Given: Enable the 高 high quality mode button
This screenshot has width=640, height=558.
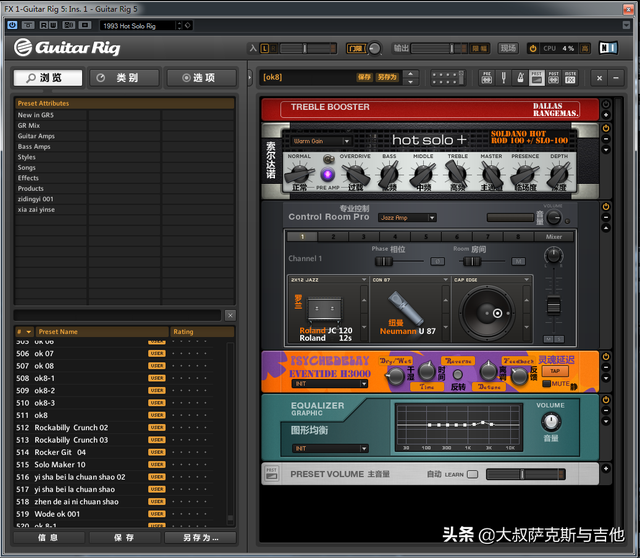Looking at the screenshot, I should (x=585, y=49).
